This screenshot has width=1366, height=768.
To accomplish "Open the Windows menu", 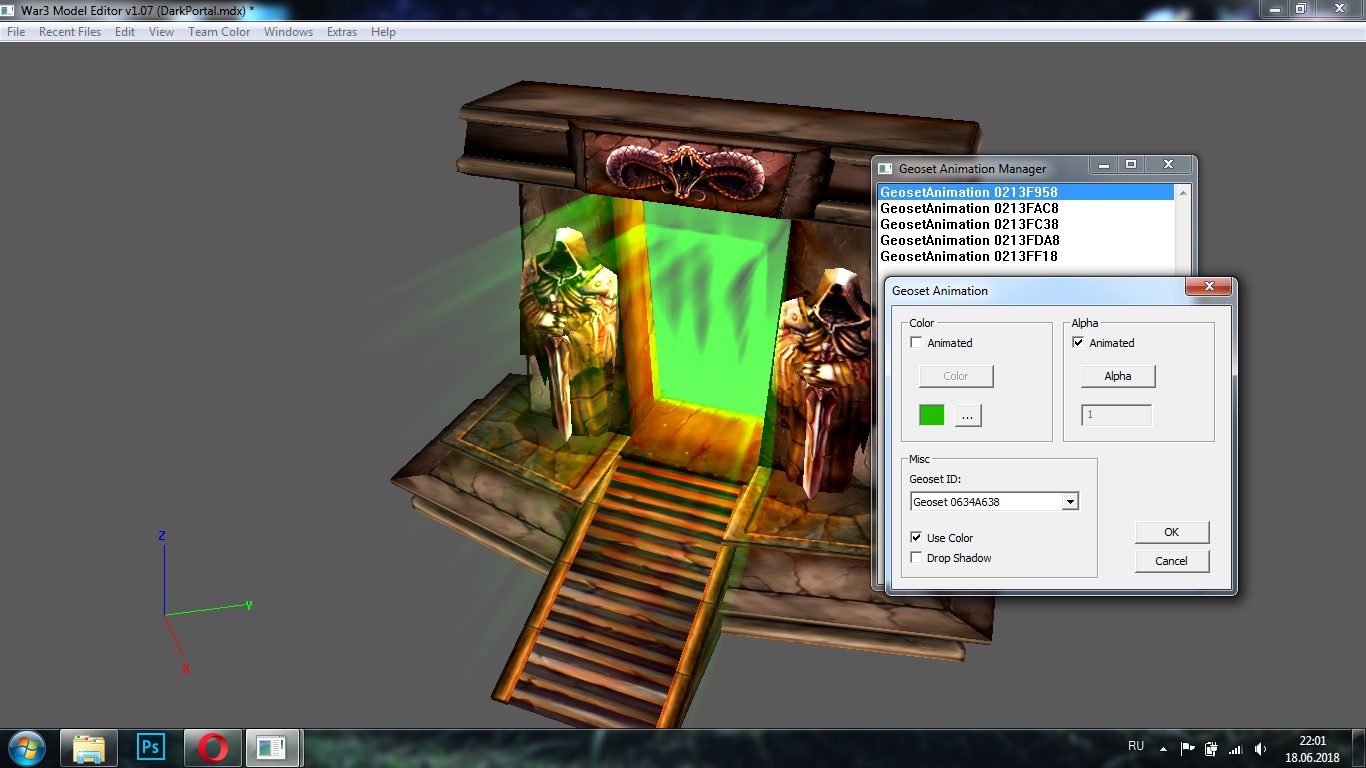I will point(288,32).
